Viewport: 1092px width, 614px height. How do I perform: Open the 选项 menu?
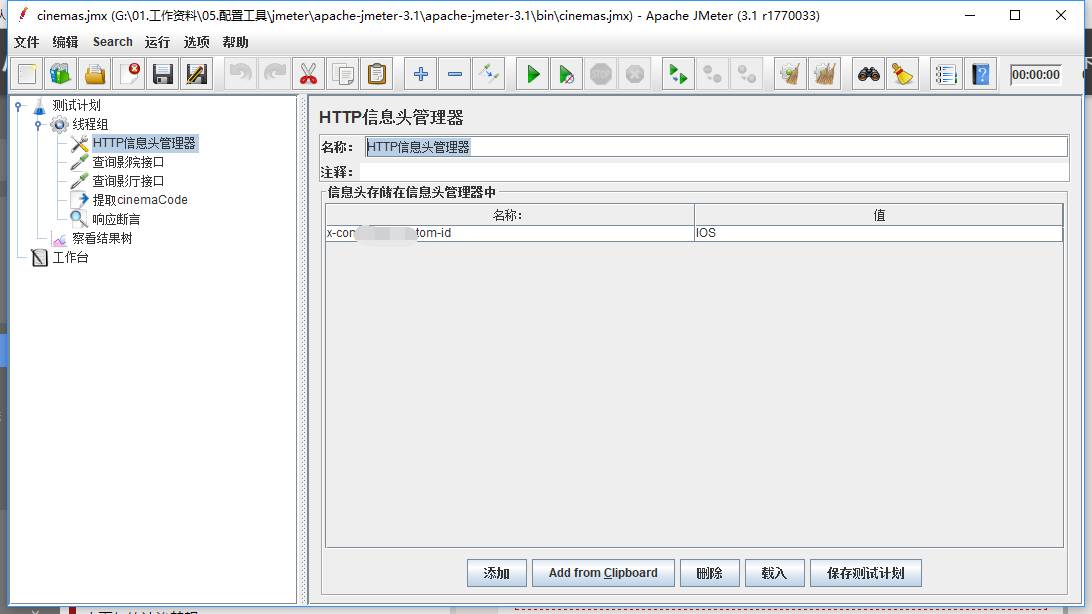196,42
